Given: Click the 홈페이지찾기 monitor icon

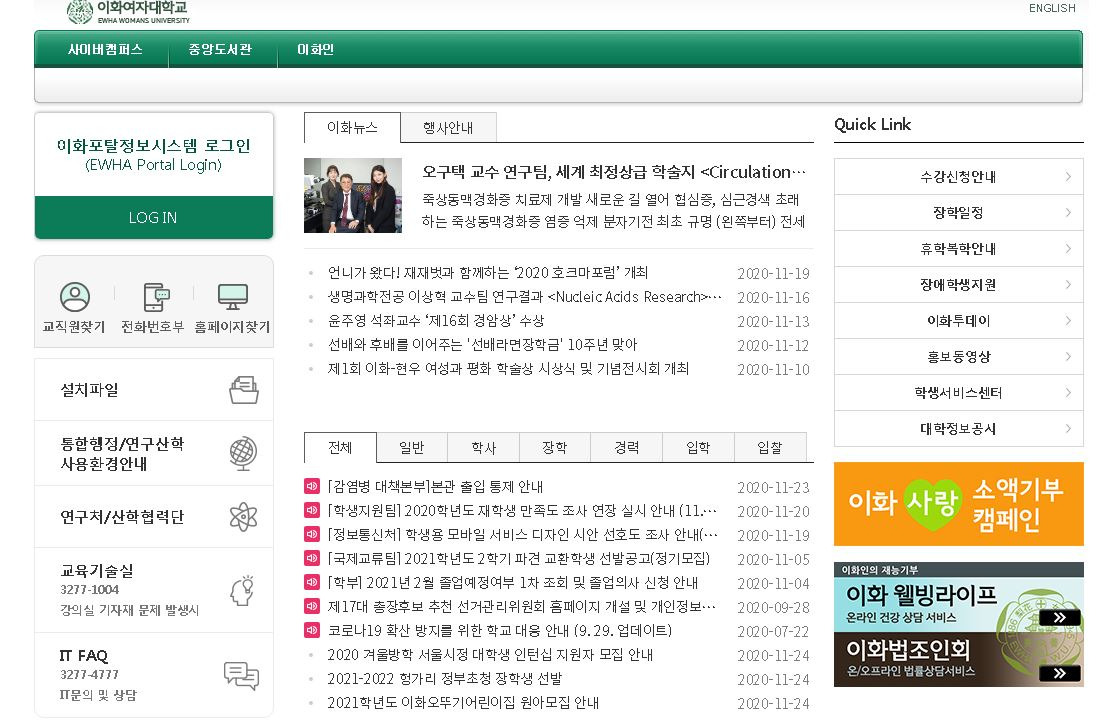Looking at the screenshot, I should tap(232, 296).
